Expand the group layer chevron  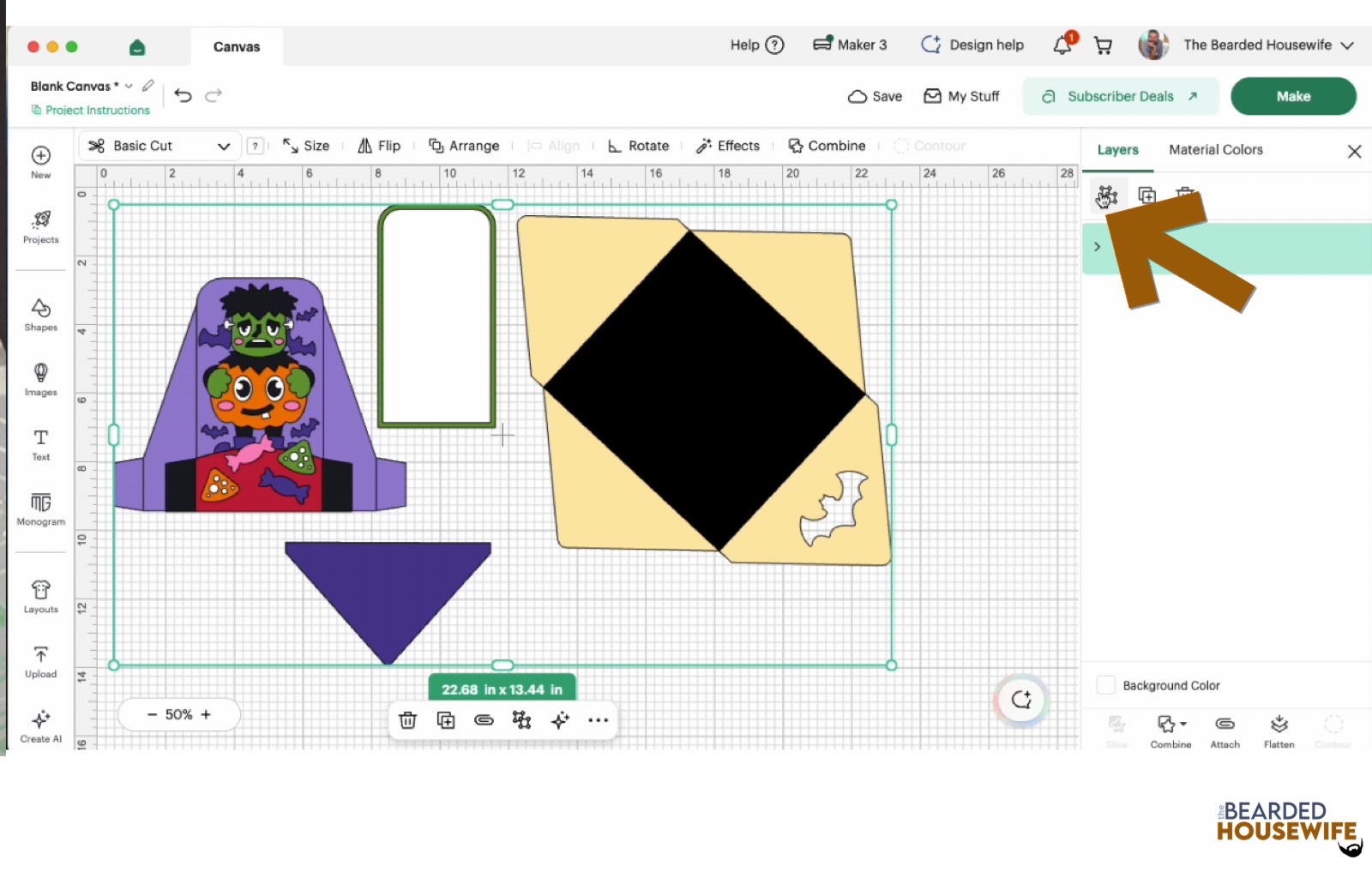click(1097, 247)
